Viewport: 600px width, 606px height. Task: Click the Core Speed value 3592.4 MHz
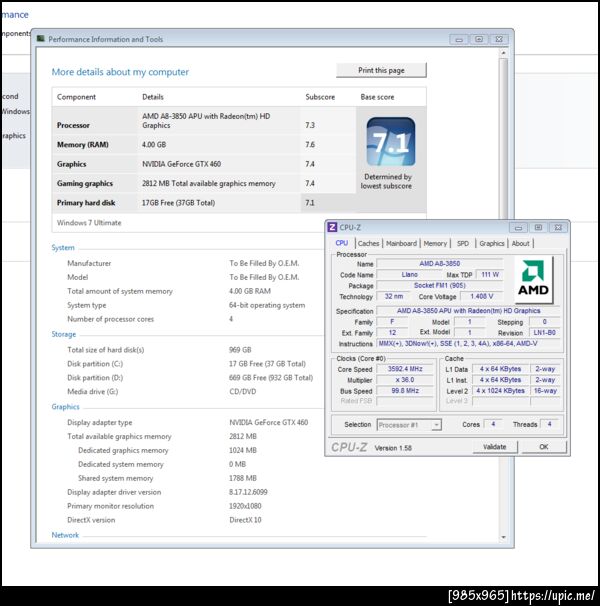(x=405, y=369)
